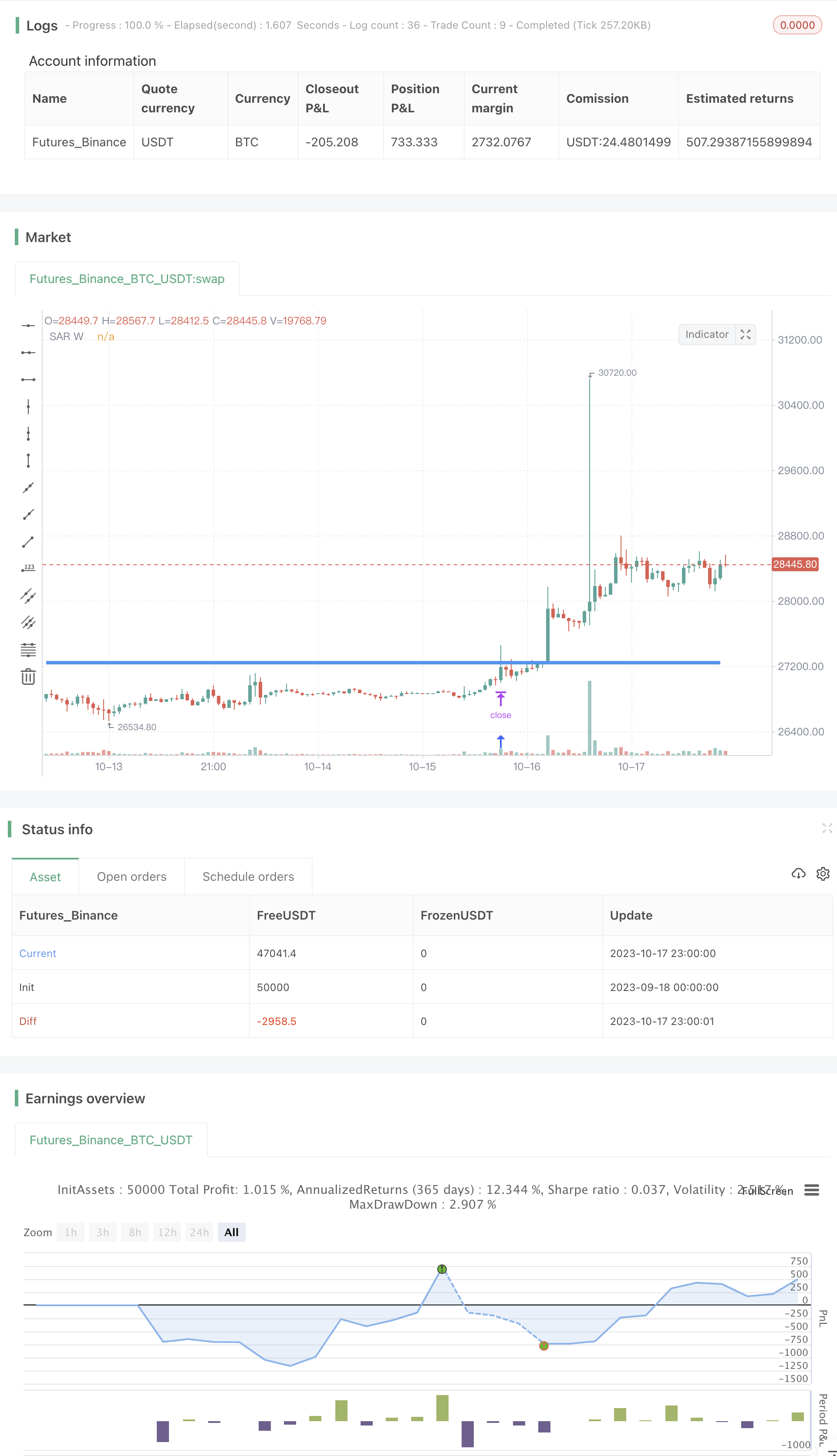Select the parallel channel lines tool
This screenshot has height=1456, width=837.
coord(28,595)
